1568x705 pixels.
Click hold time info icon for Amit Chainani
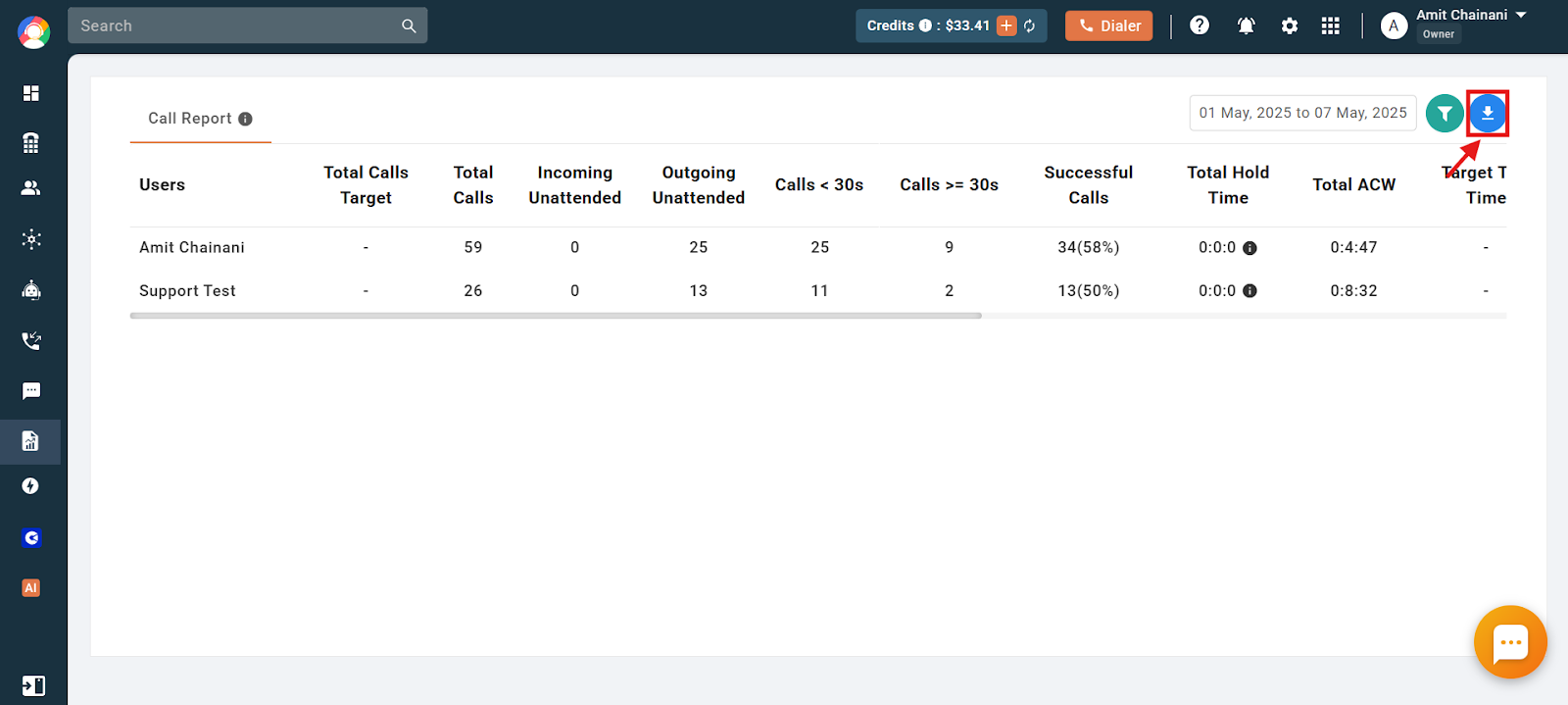1249,248
